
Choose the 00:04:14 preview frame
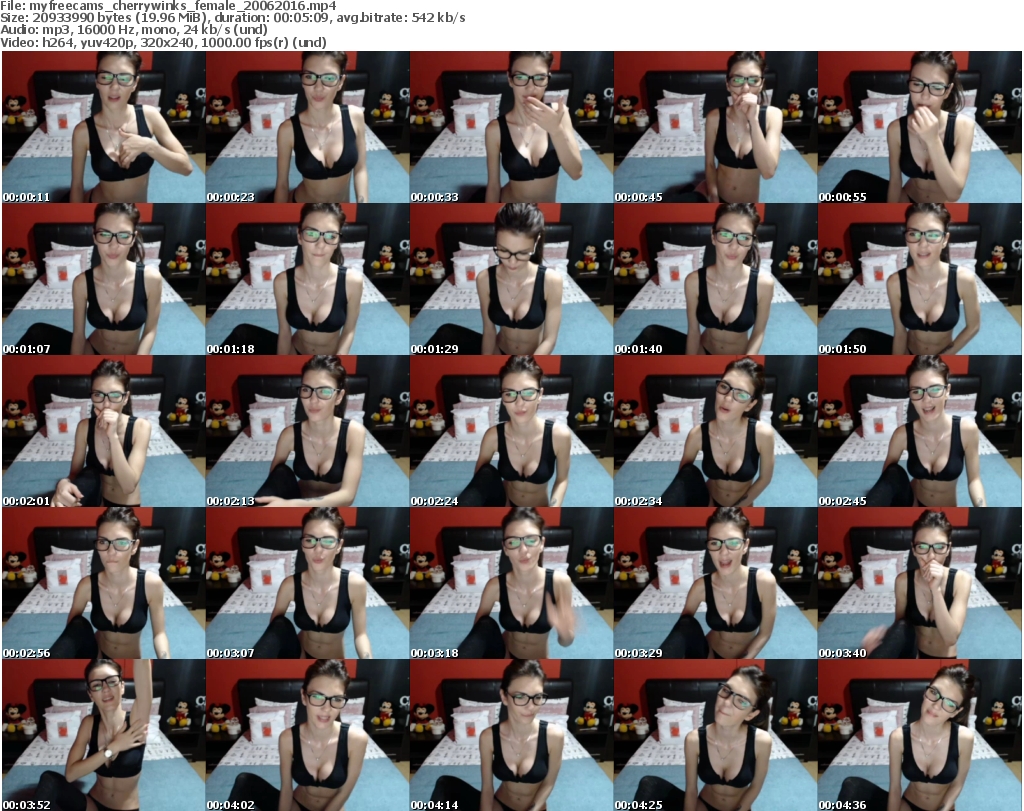click(x=511, y=735)
